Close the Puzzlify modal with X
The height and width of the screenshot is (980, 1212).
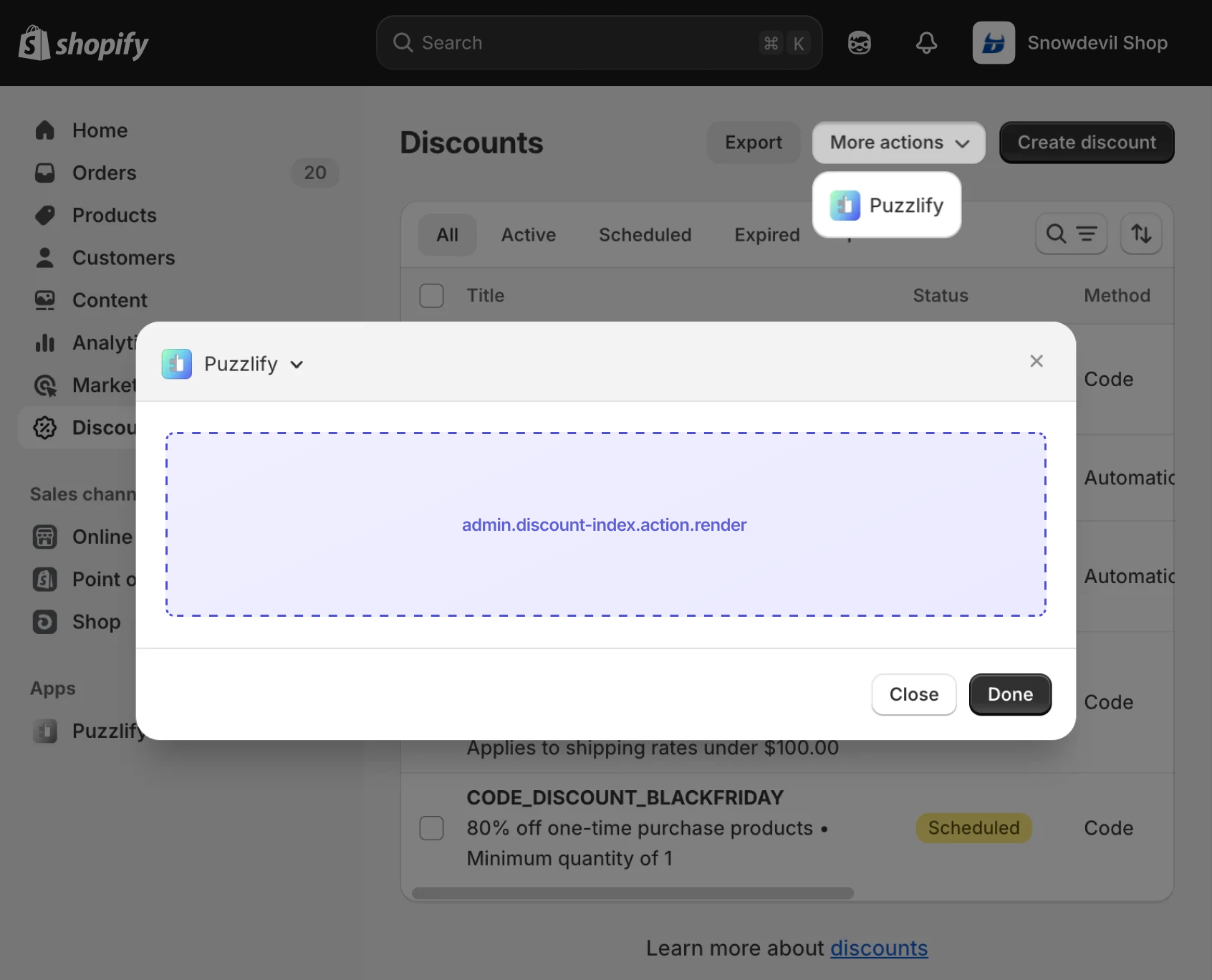1037,361
